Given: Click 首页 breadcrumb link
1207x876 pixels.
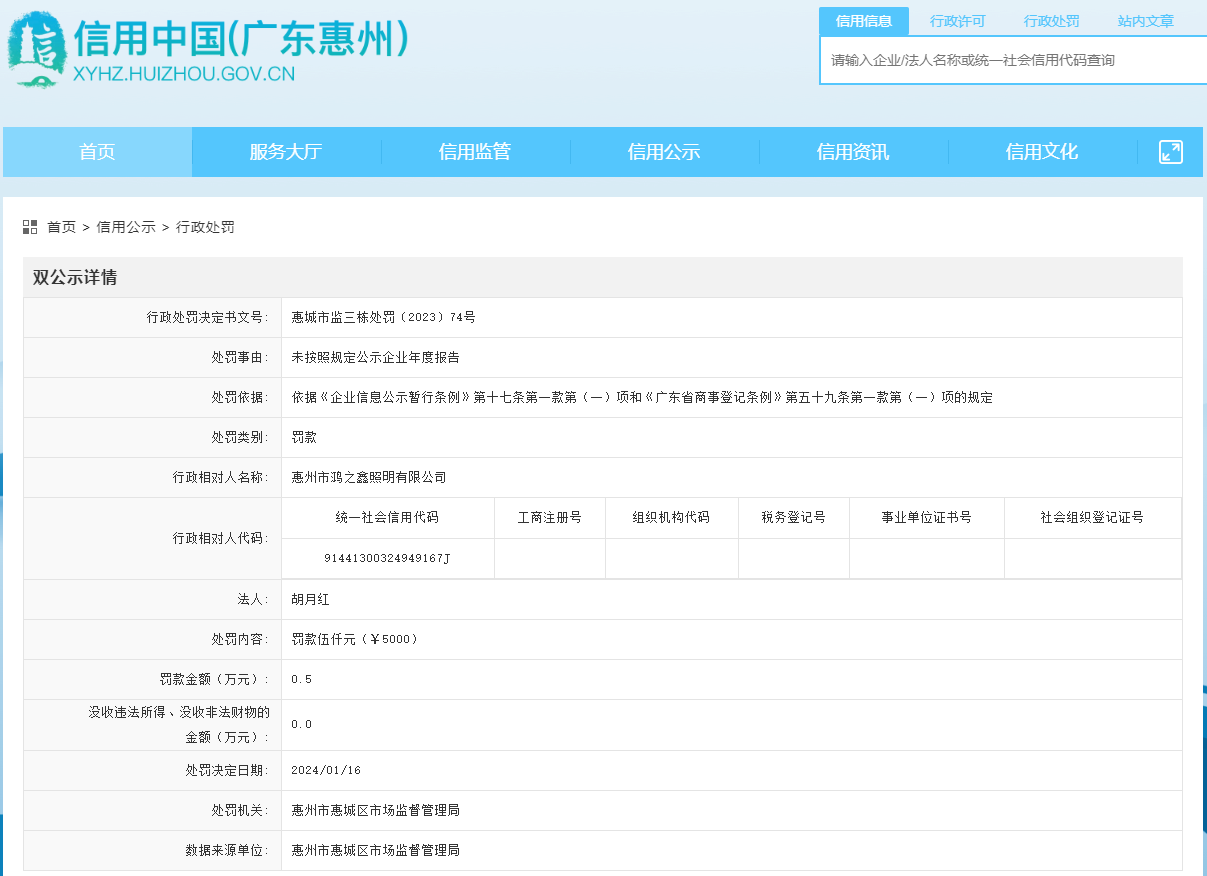Looking at the screenshot, I should point(61,227).
